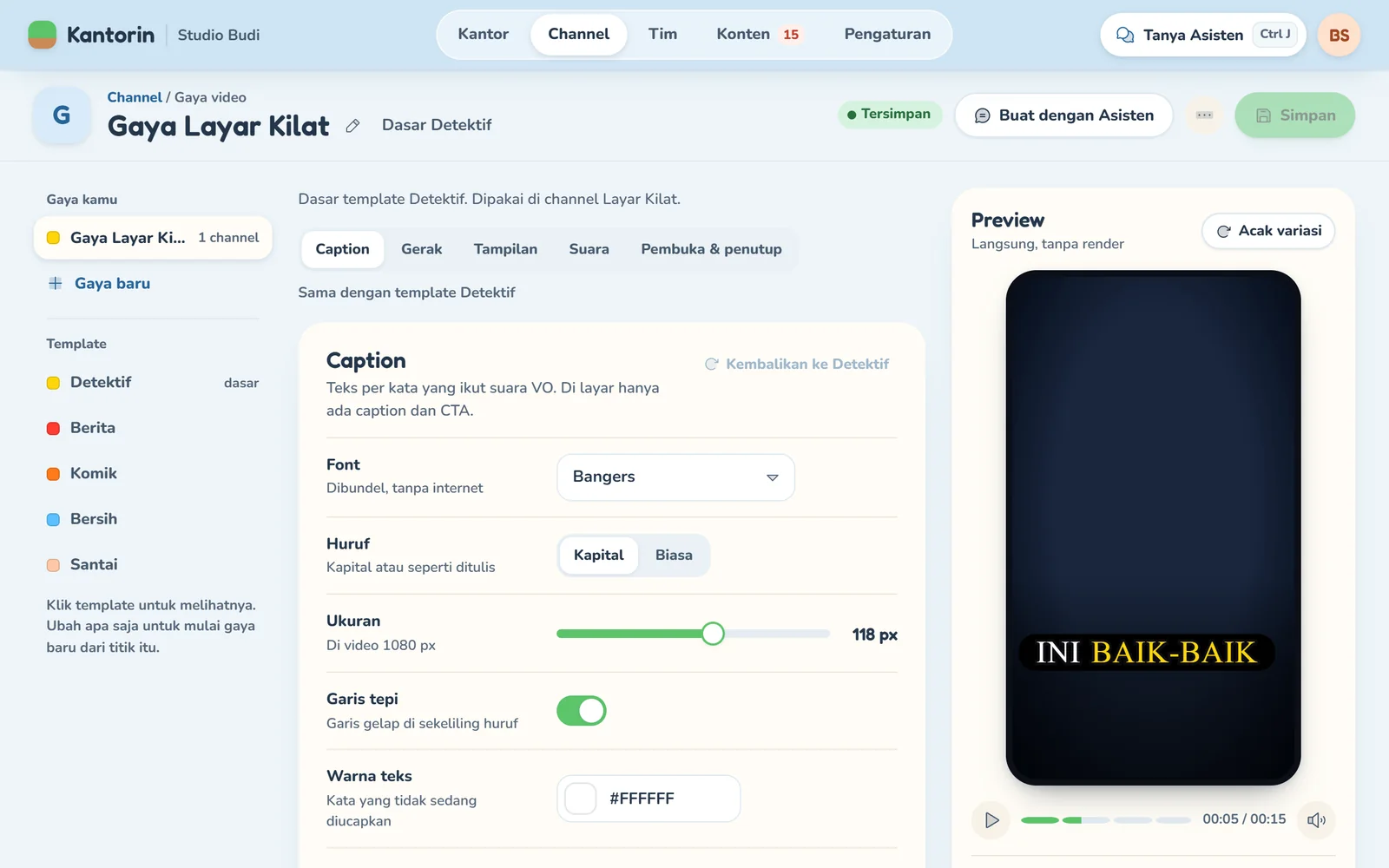Image resolution: width=1389 pixels, height=868 pixels.
Task: Click the #FFFFFF hex color field
Action: 648,799
